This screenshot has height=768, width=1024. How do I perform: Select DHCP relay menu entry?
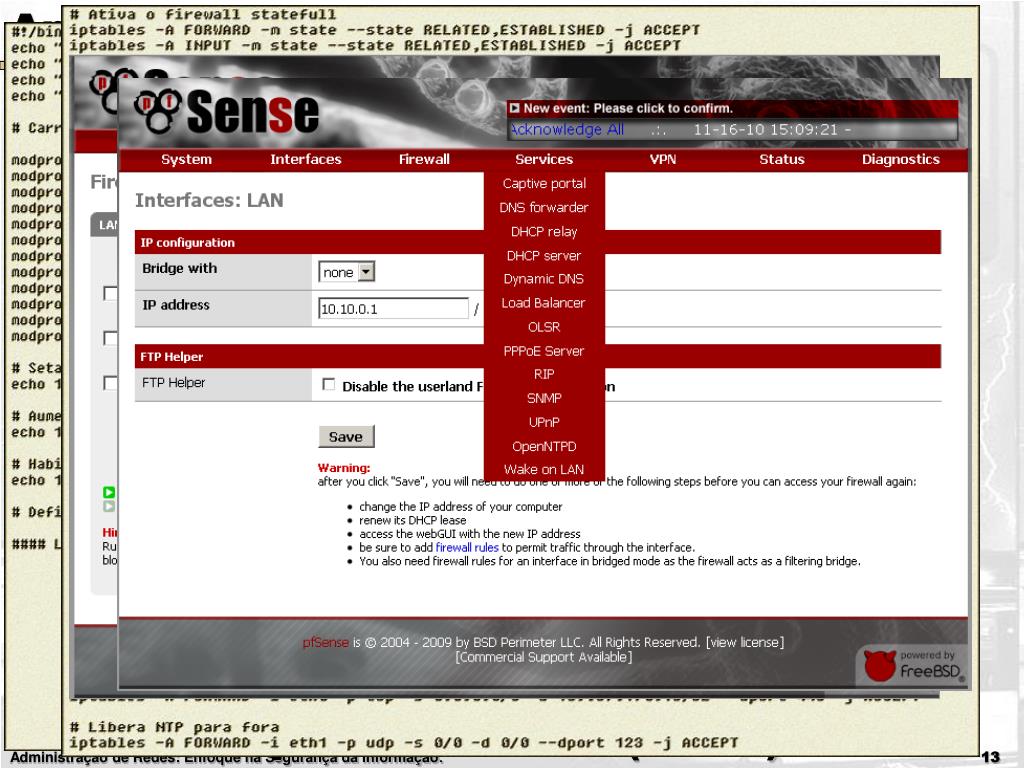544,232
